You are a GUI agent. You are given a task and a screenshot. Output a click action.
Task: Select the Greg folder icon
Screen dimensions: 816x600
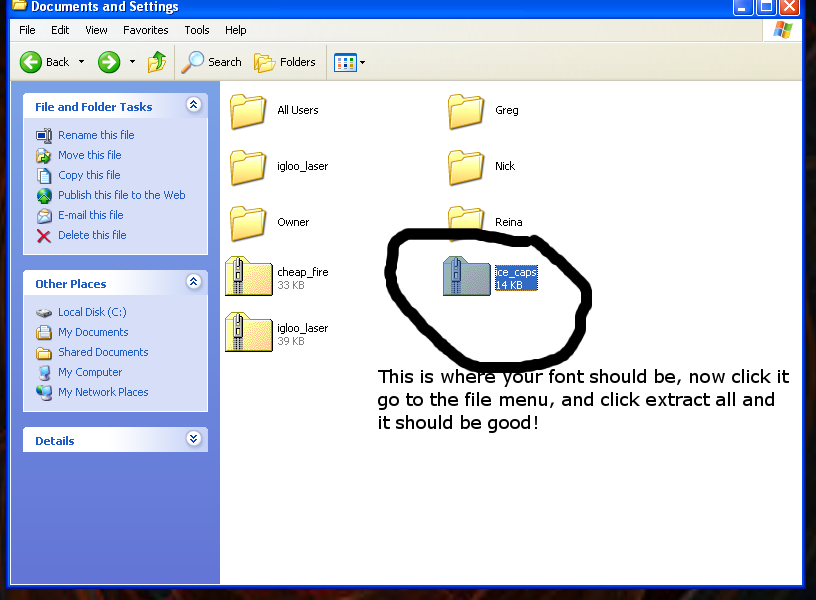pyautogui.click(x=466, y=111)
